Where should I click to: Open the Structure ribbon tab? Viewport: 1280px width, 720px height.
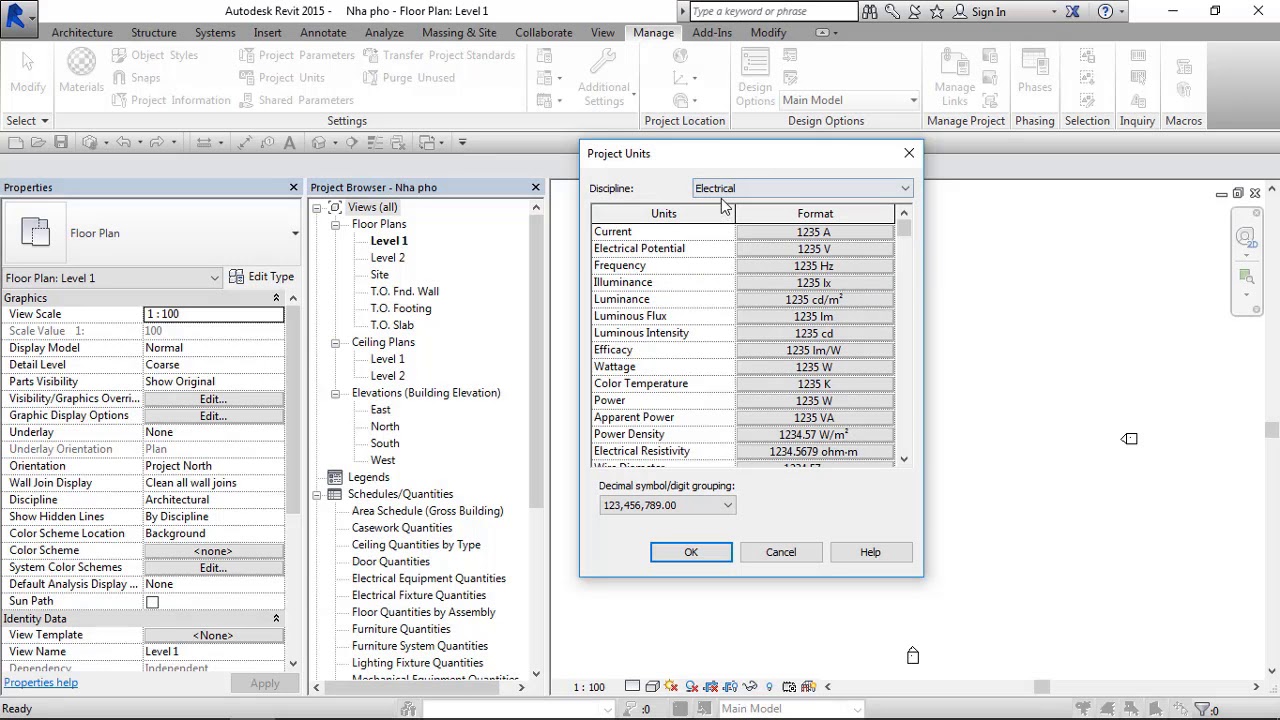(x=153, y=33)
